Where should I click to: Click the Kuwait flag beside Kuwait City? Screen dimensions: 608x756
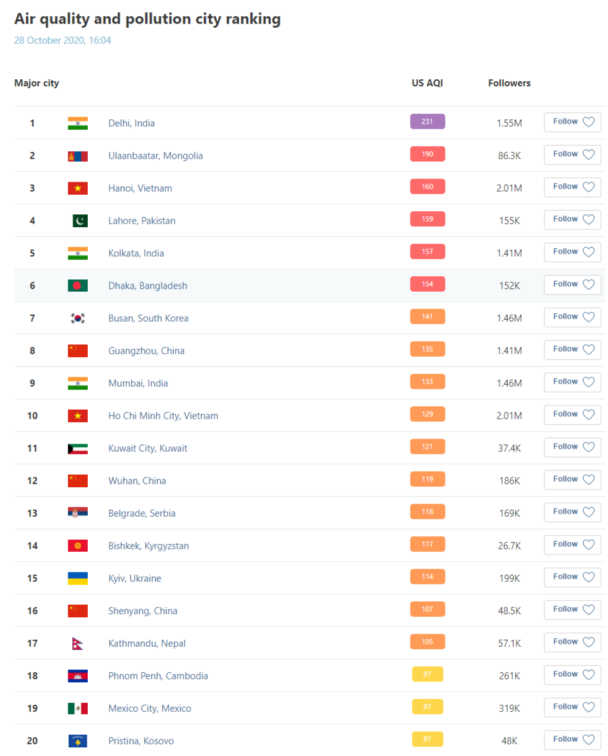point(78,448)
